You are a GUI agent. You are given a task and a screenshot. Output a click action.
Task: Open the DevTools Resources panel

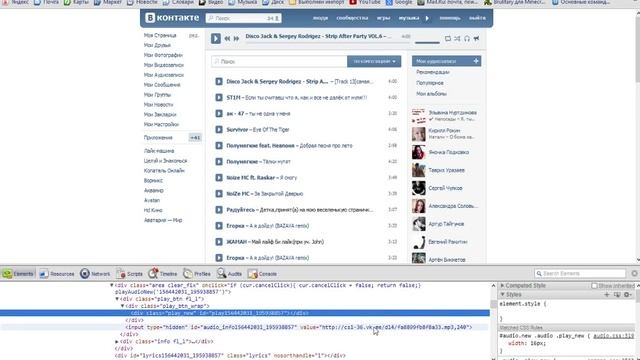coord(57,274)
